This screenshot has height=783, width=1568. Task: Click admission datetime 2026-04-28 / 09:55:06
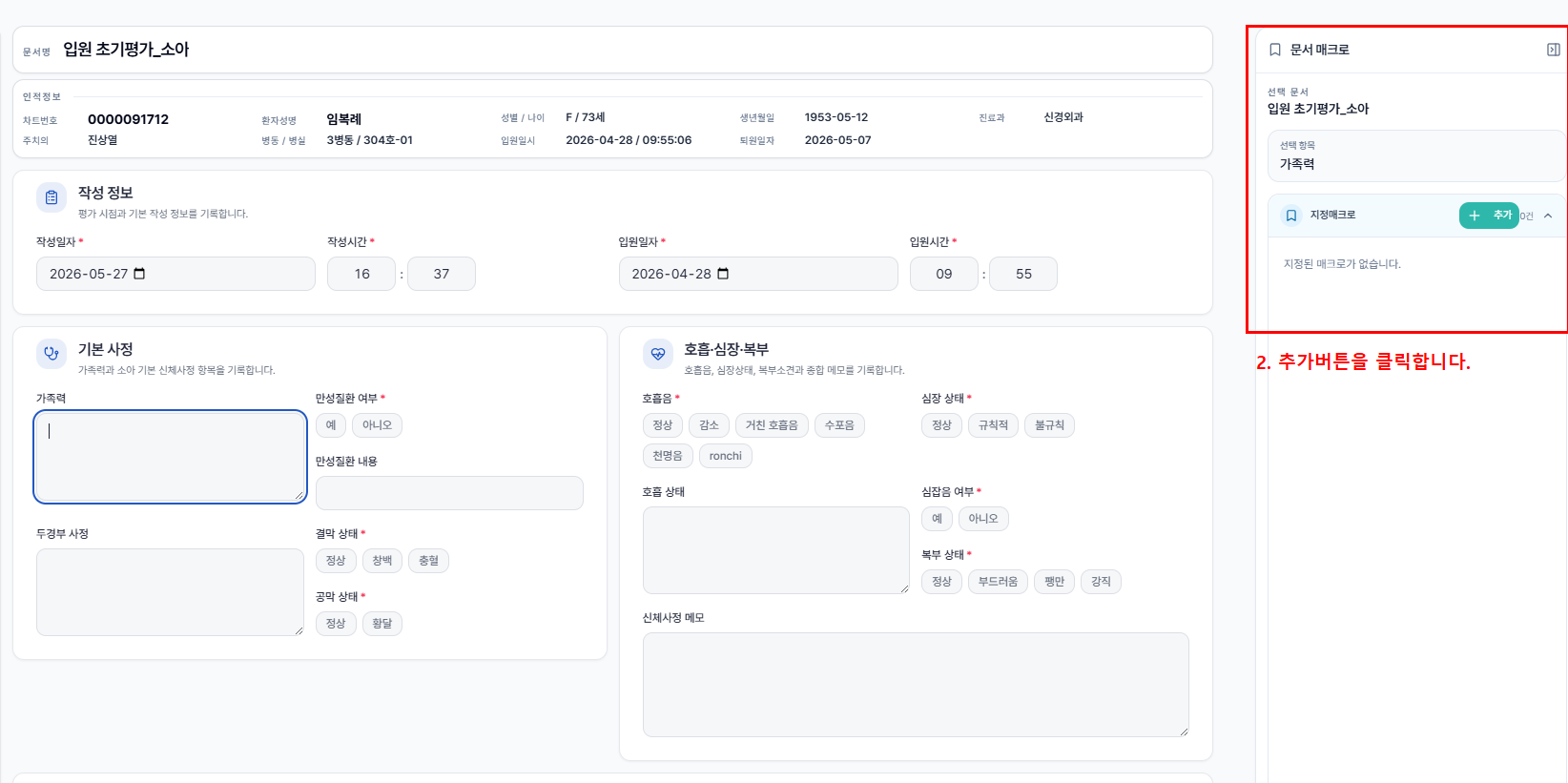[x=629, y=140]
